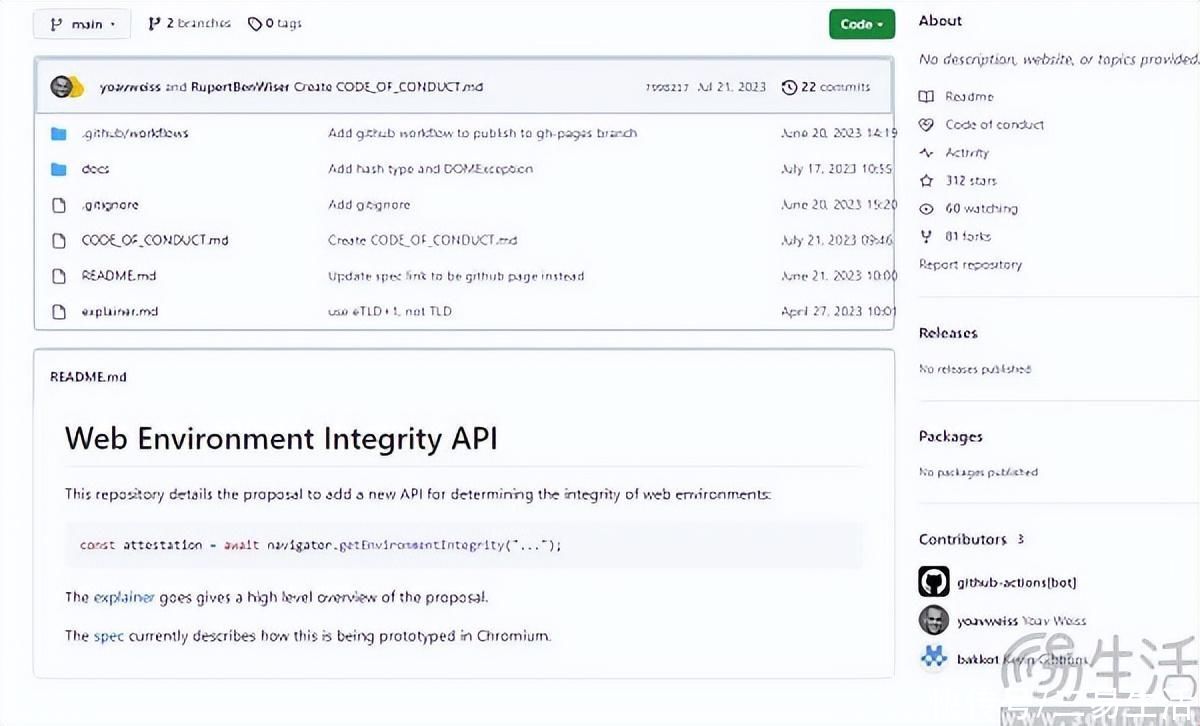Screen dimensions: 1200x726
Task: View the 2 branches link
Action: pos(198,24)
